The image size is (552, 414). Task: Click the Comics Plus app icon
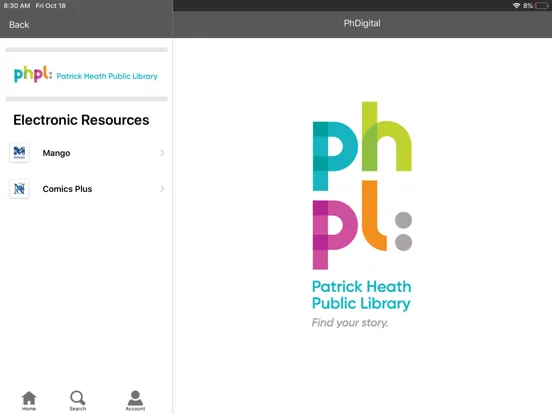click(x=19, y=189)
